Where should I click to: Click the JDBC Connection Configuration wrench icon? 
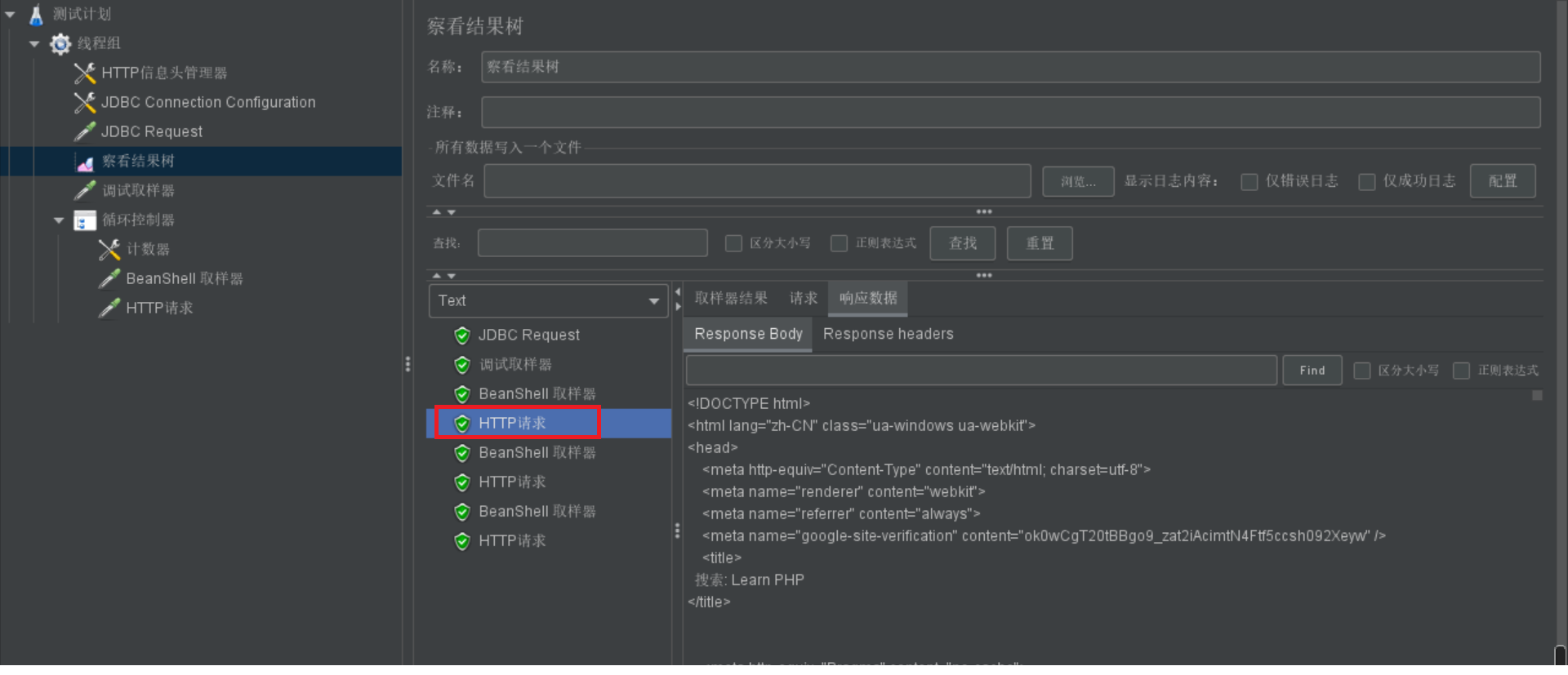click(x=85, y=102)
